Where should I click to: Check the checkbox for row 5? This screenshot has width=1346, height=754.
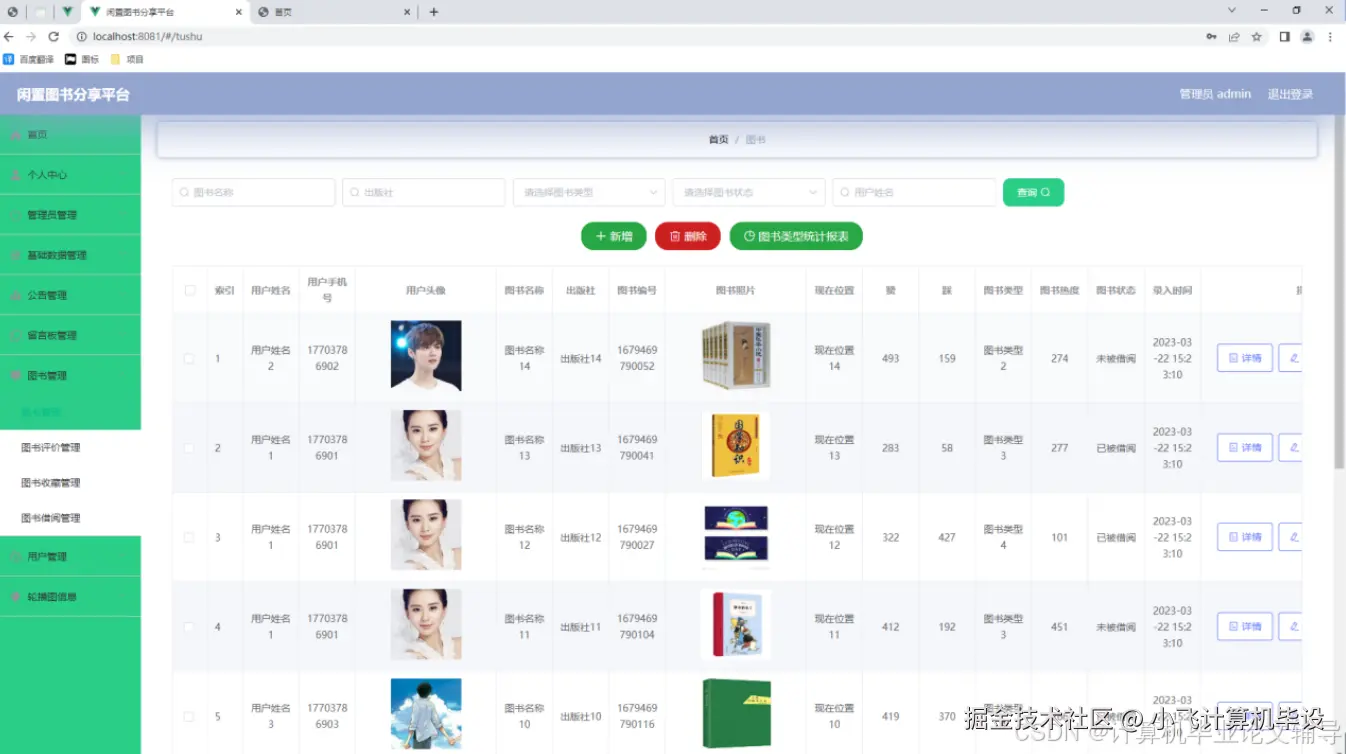(x=189, y=716)
